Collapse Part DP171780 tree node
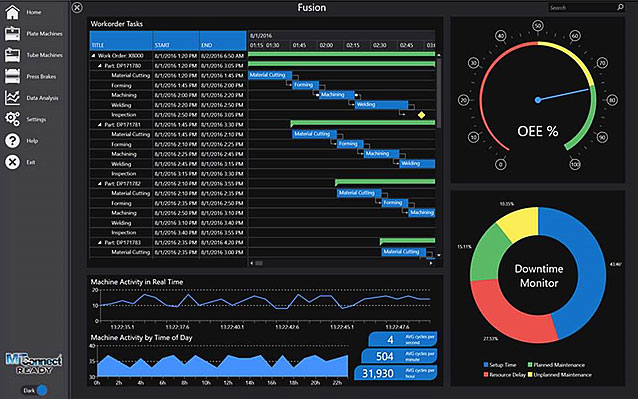The image size is (638, 399). click(x=100, y=65)
